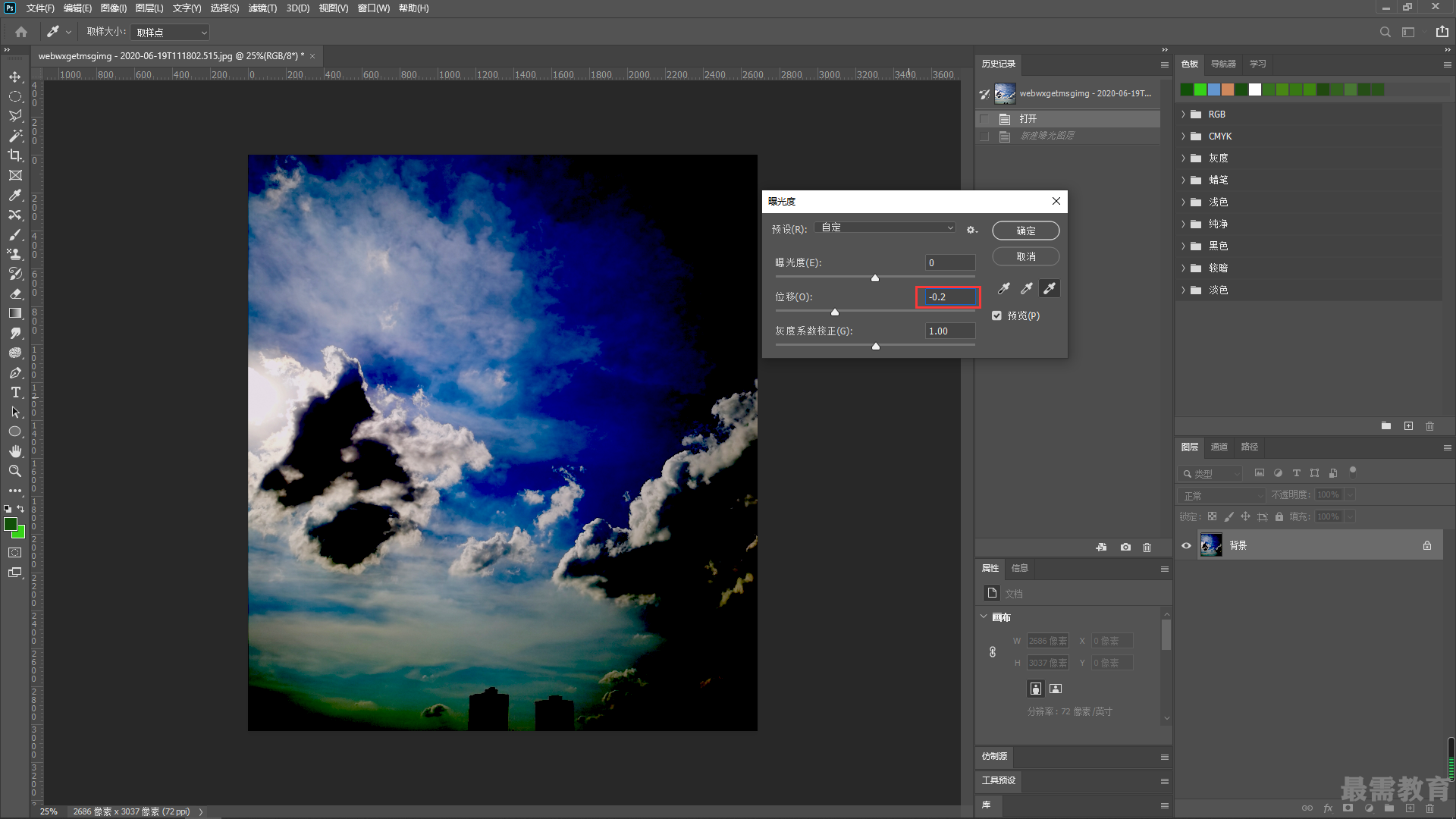Select the Magic Wand tool

point(15,136)
